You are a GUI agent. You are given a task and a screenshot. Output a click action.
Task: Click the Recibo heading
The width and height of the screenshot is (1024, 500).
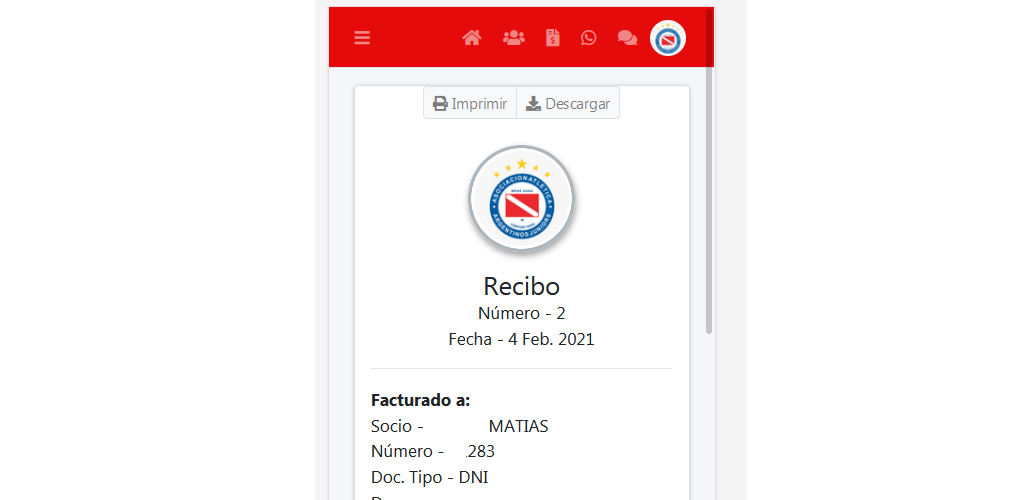click(522, 286)
